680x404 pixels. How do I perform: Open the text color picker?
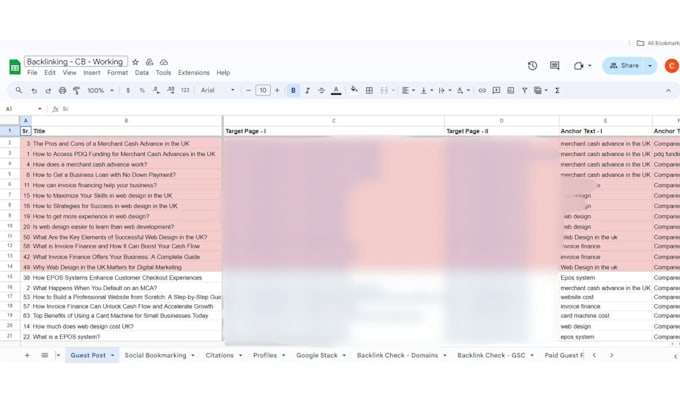336,91
